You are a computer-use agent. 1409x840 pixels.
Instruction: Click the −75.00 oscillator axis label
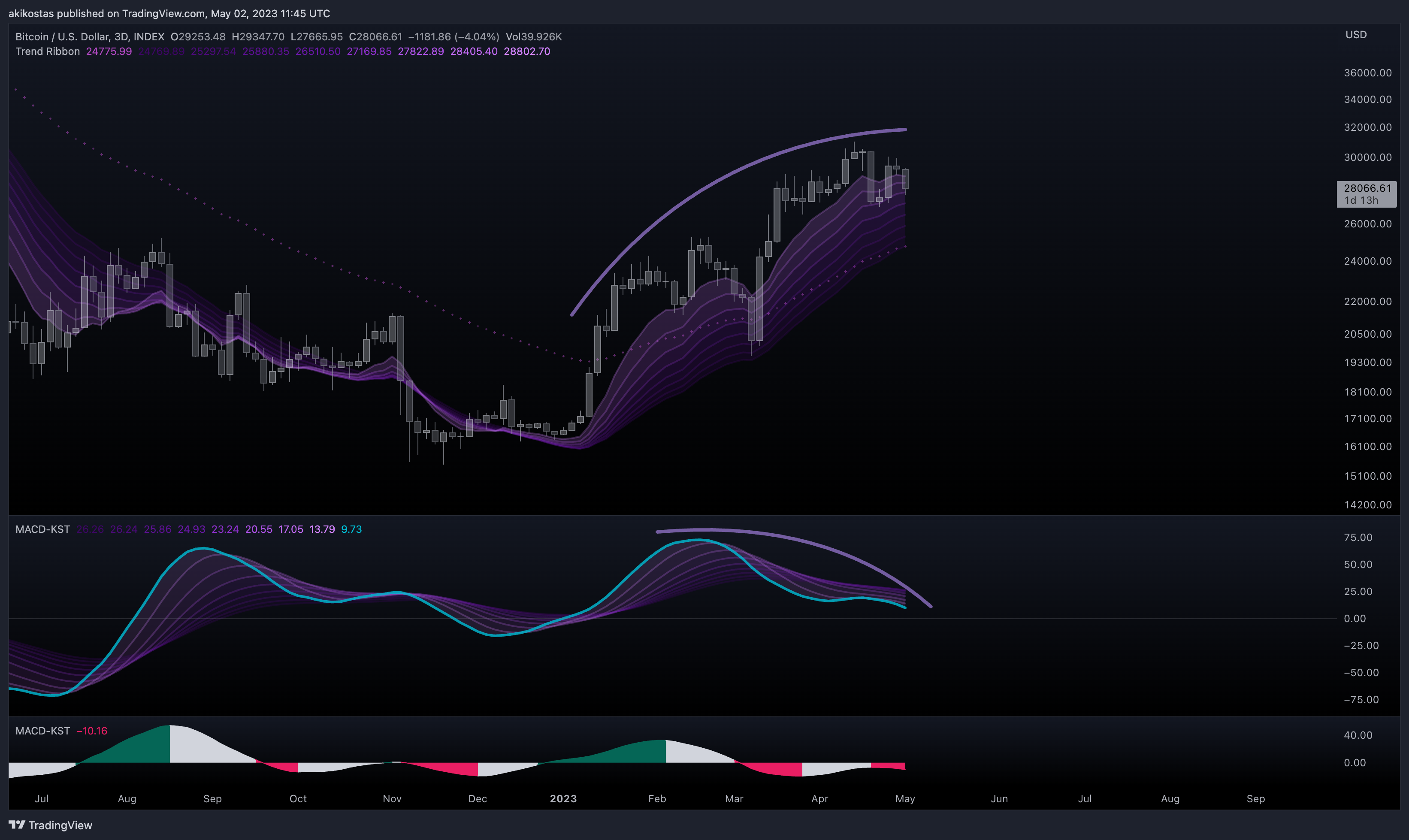(1361, 700)
